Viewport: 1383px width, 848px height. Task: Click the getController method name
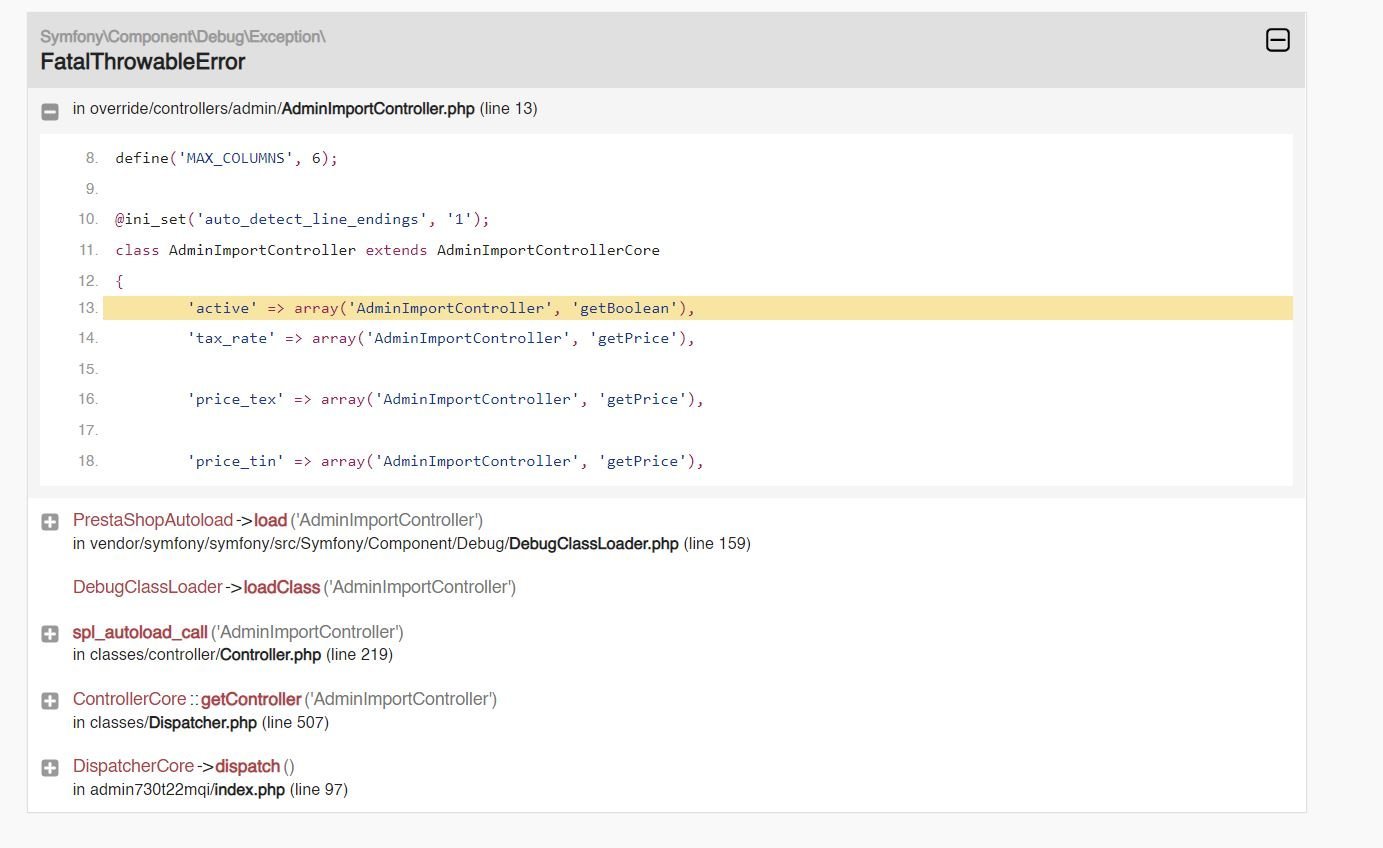251,699
